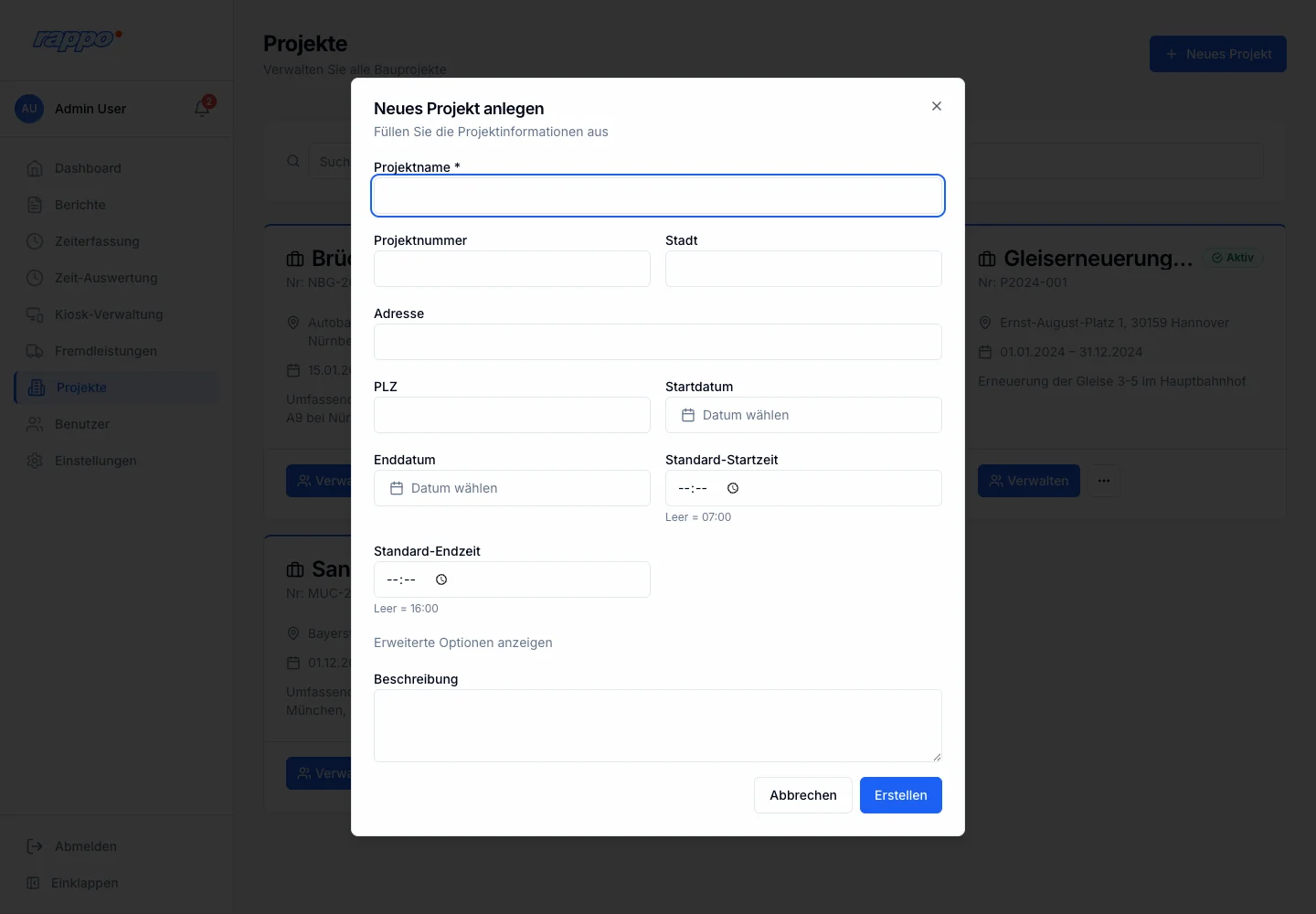Click the Aktiv status badge
This screenshot has height=914, width=1316.
tap(1233, 258)
